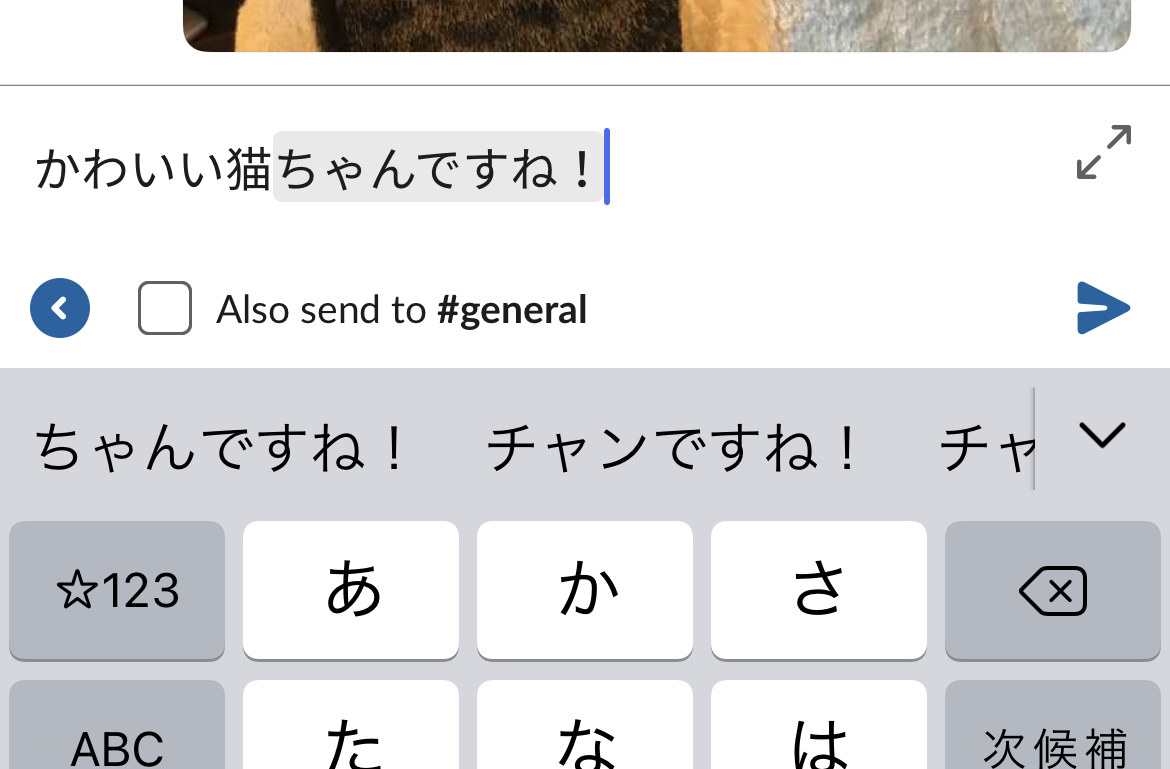
Task: Tap the あ key
Action: (351, 590)
